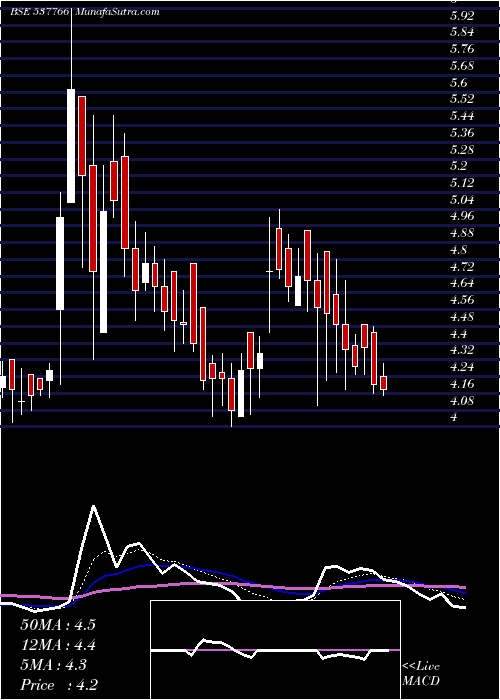Click the 4.72 price axis label
This screenshot has height=700, width=500.
pyautogui.click(x=462, y=267)
